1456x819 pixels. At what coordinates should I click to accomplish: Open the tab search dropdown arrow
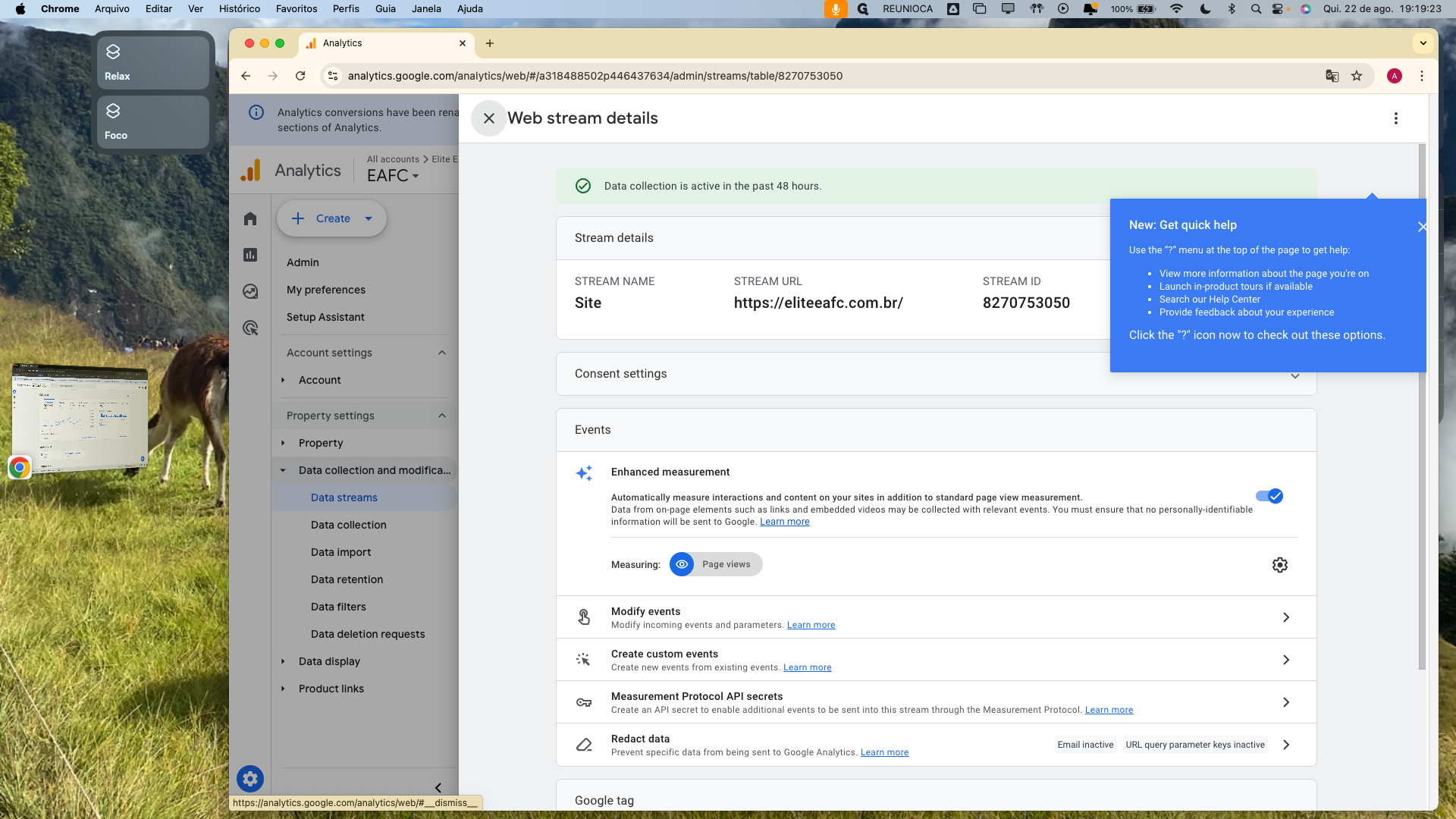pos(1423,43)
